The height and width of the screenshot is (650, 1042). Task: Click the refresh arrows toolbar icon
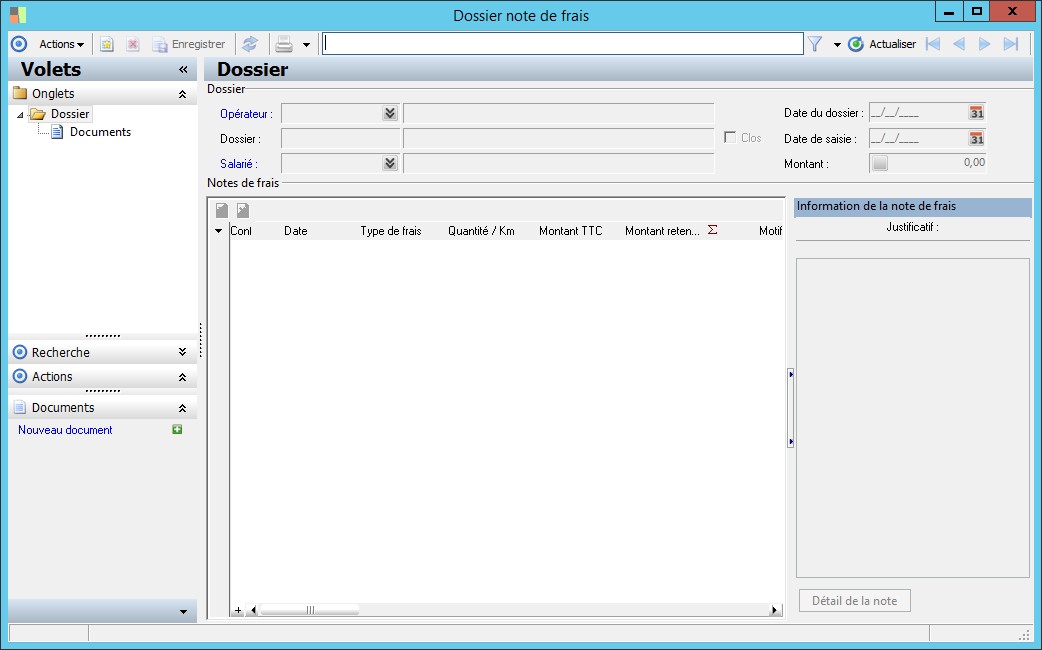tap(250, 44)
